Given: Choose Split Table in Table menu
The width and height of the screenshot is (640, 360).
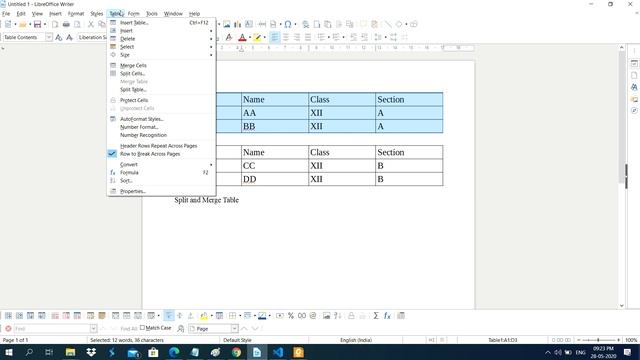Looking at the screenshot, I should tap(161, 89).
